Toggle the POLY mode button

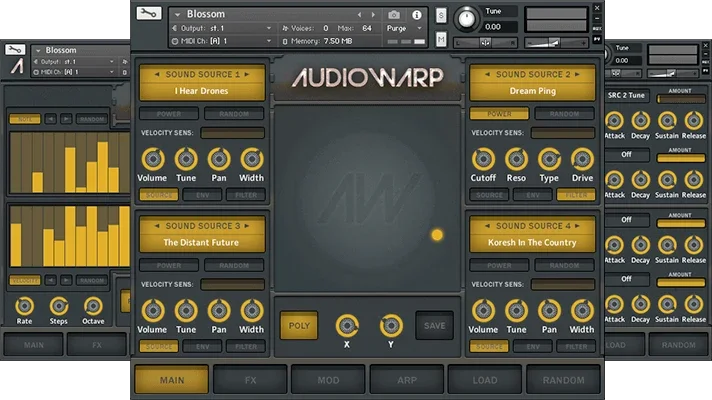(x=299, y=326)
